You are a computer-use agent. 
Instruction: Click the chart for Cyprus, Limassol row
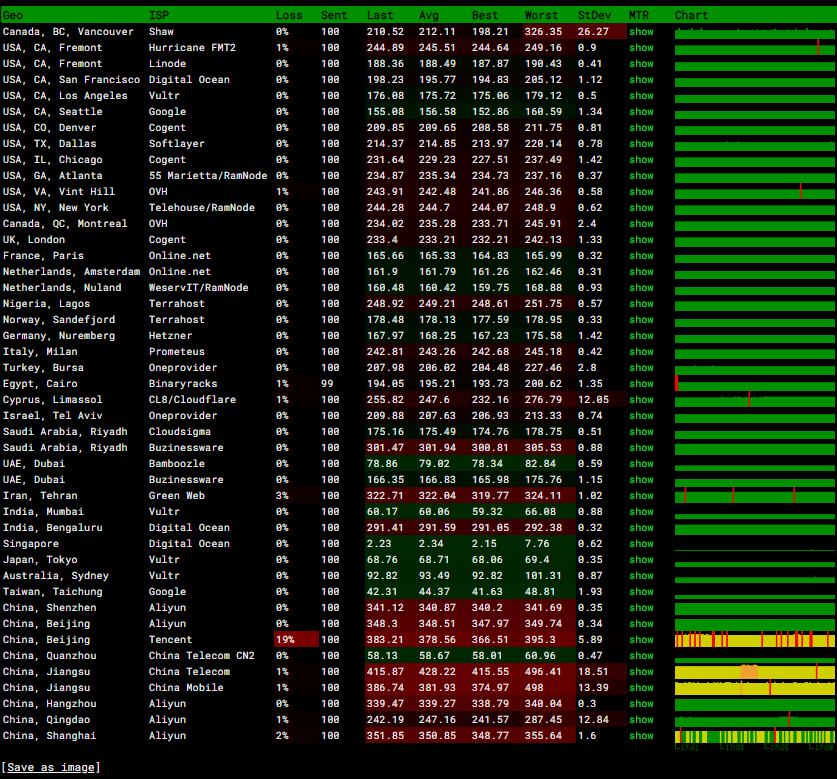[x=755, y=400]
